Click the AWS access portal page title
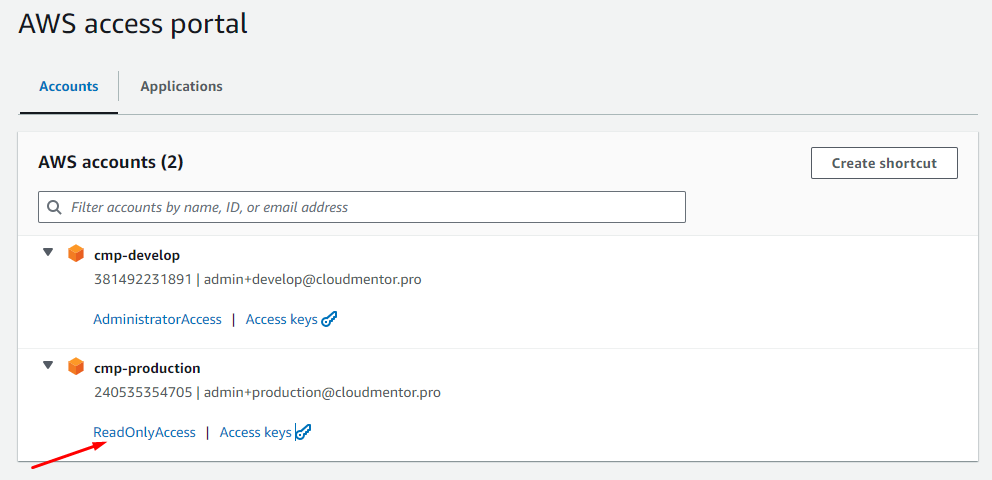Screen dimensions: 992x480 133,23
